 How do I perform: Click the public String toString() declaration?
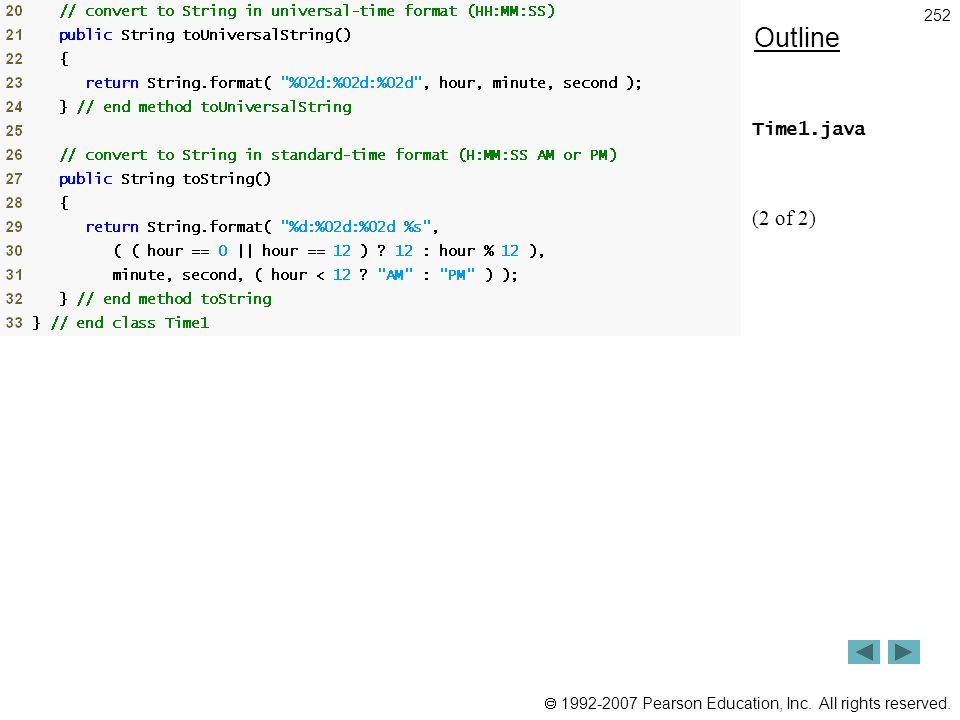point(165,179)
